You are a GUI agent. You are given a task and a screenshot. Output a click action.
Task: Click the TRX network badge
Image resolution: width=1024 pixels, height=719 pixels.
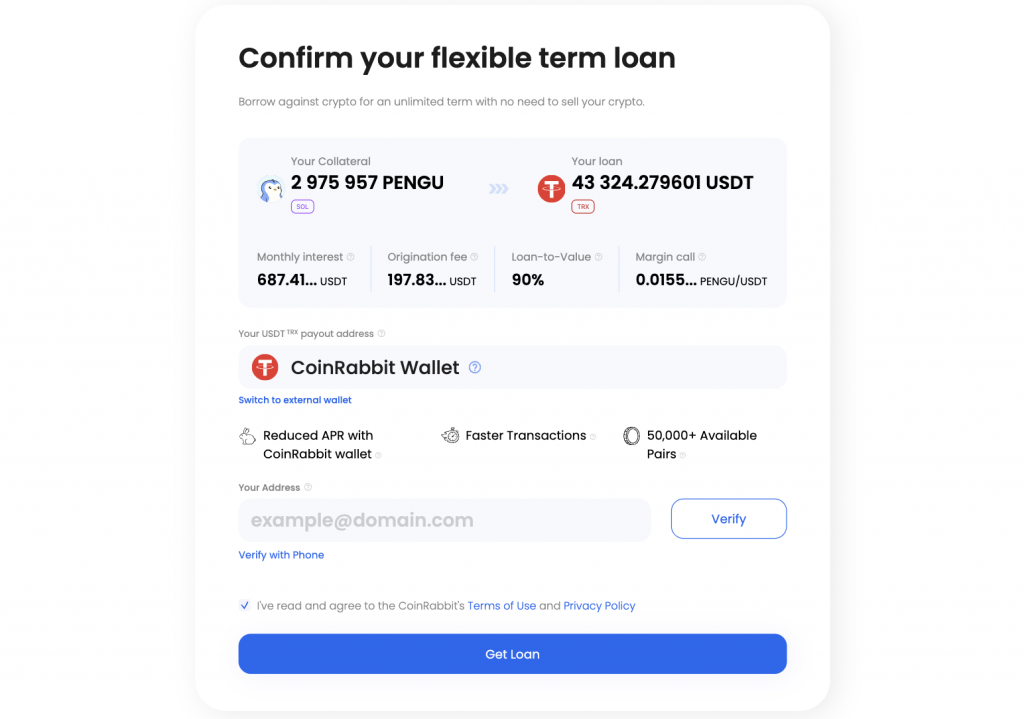583,206
